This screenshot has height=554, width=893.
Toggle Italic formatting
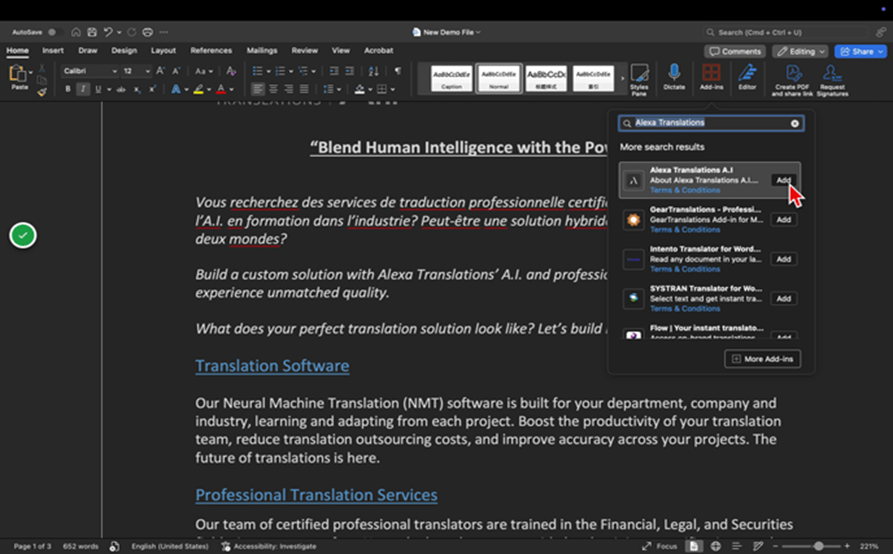(83, 89)
